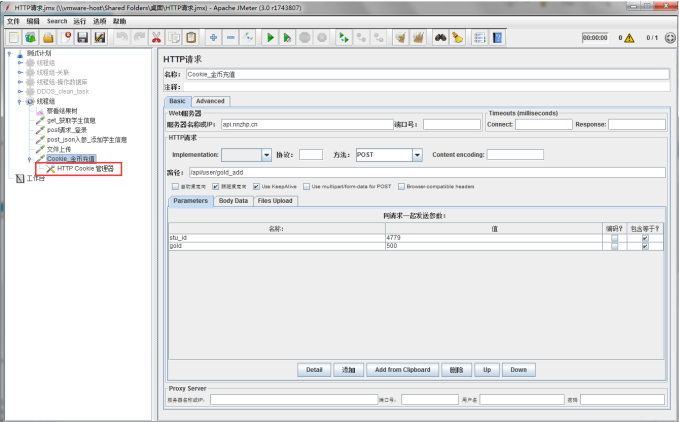Click the binoculars Search icon
This screenshot has height=422, width=679.
coord(440,38)
